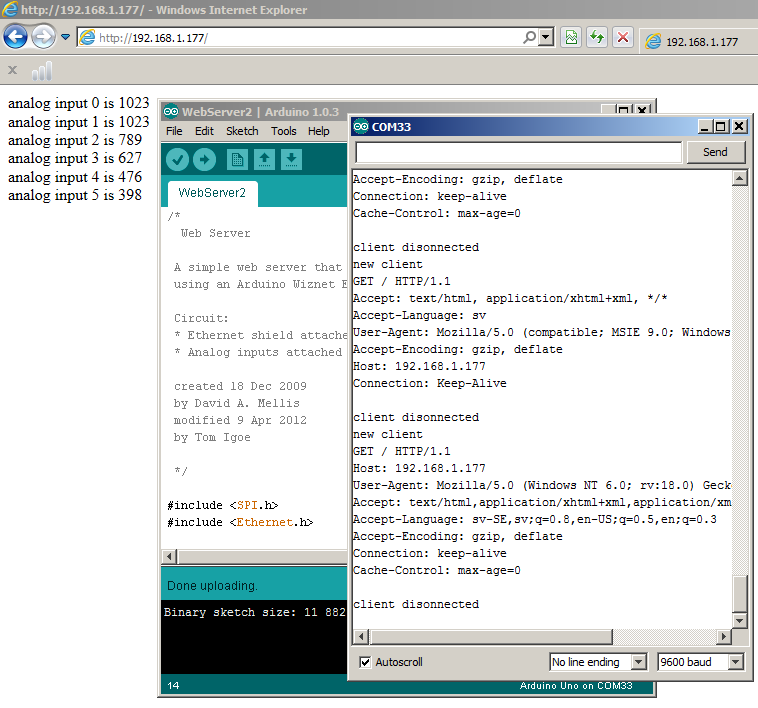Click the 'analog input 0 is 1023' text
Viewport: 758px width, 708px height.
click(x=78, y=103)
